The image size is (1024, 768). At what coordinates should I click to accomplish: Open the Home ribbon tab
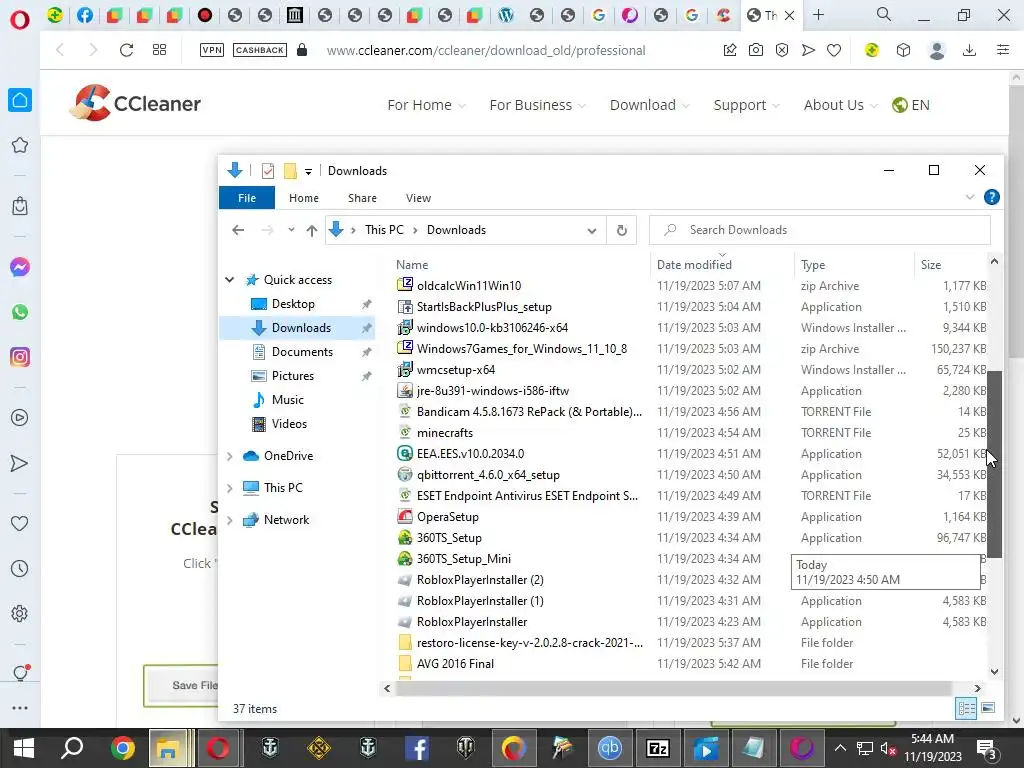point(304,198)
